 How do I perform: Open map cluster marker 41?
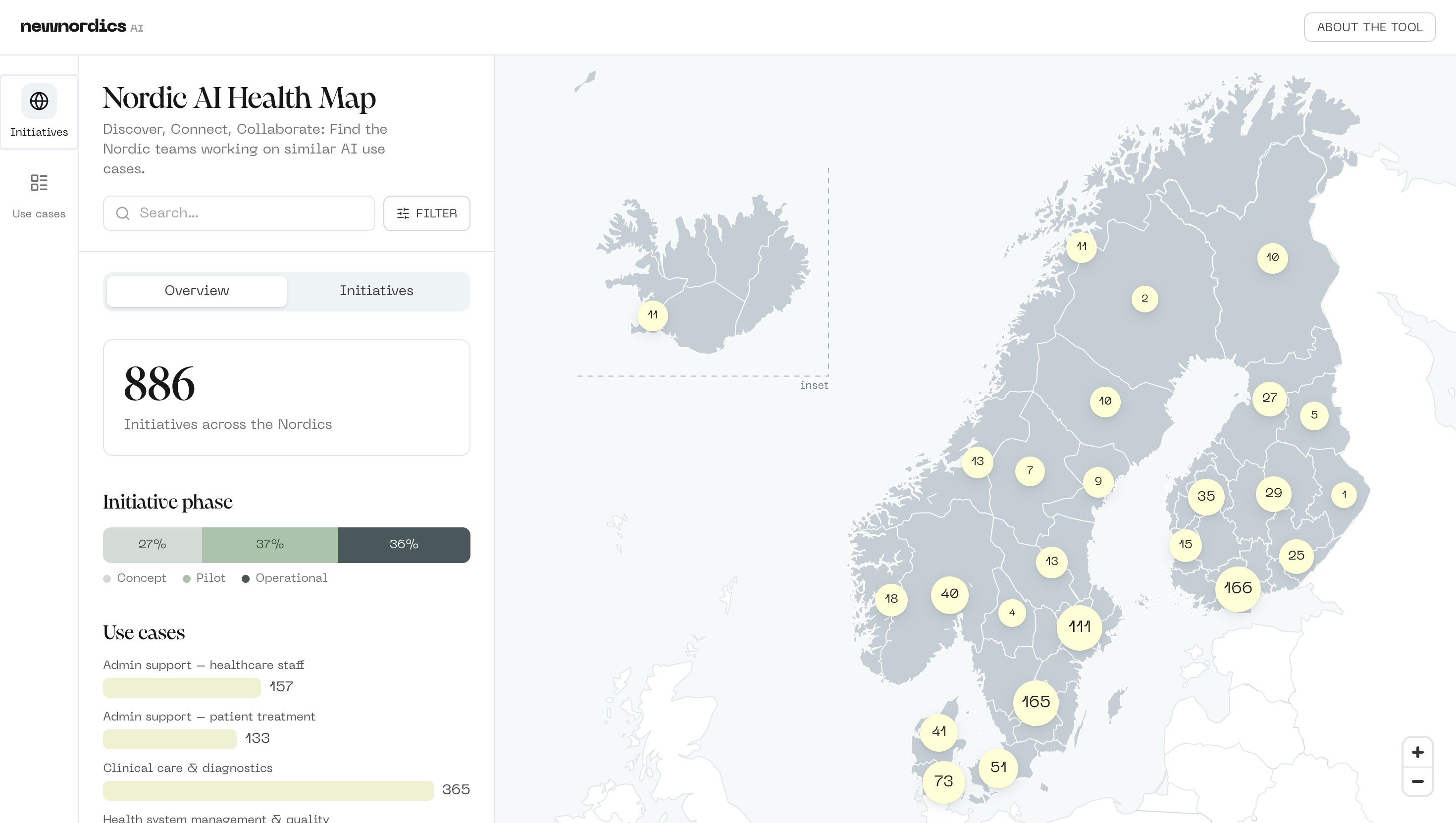[x=939, y=732]
